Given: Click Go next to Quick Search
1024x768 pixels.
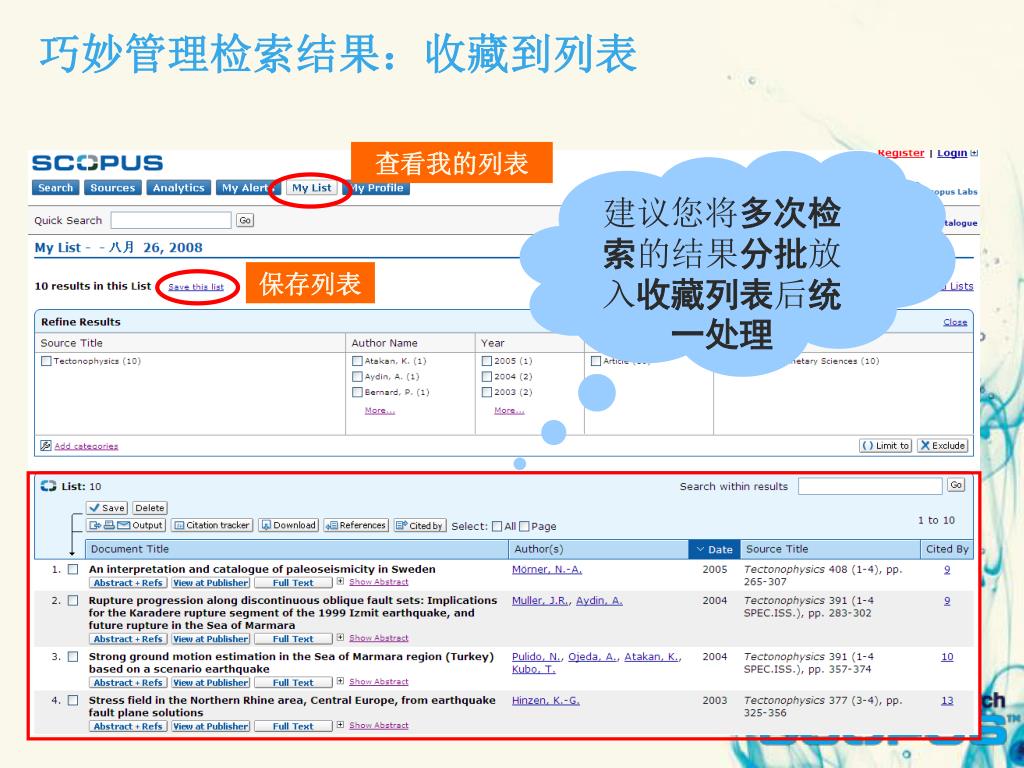Looking at the screenshot, I should pos(245,220).
